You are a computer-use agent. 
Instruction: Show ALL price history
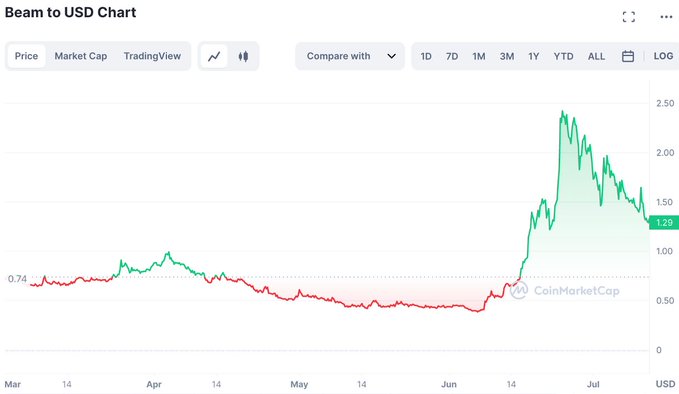(596, 56)
